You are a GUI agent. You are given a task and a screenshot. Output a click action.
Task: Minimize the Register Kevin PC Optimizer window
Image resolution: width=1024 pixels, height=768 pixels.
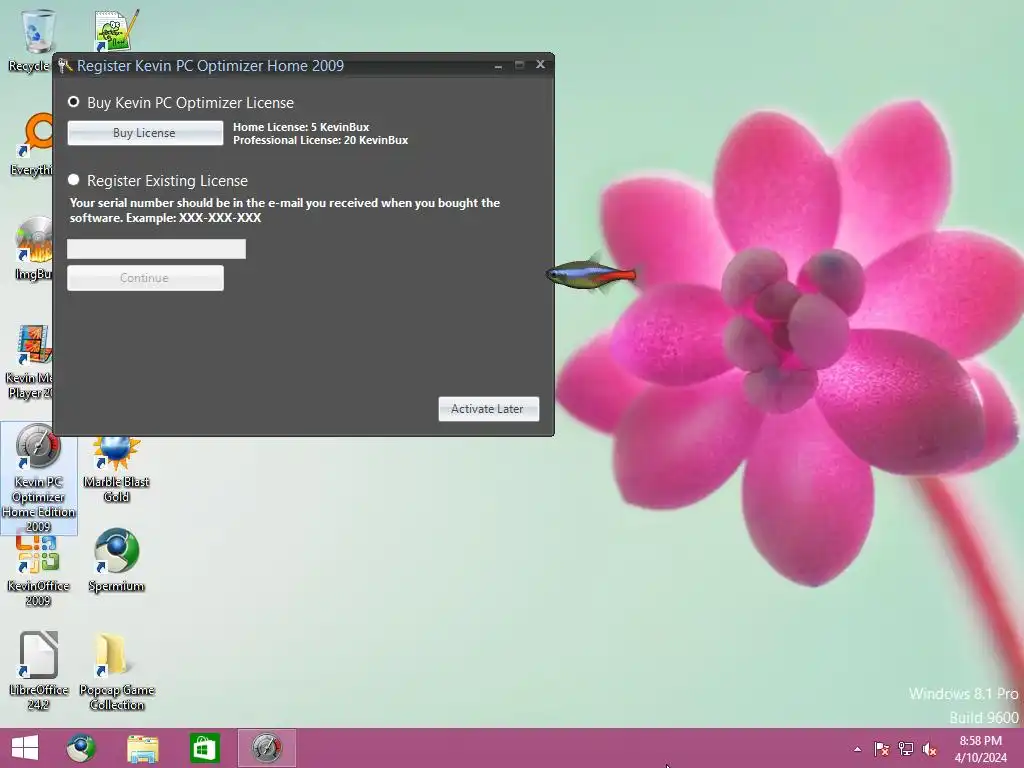[x=498, y=65]
